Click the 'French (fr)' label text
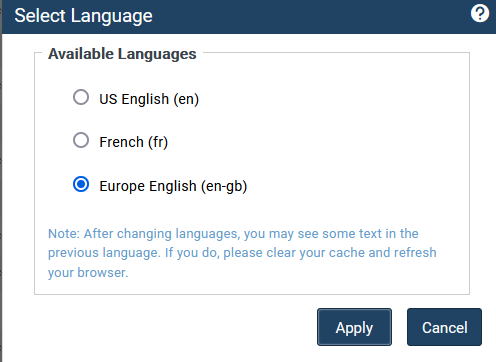Image resolution: width=496 pixels, height=362 pixels. point(133,142)
